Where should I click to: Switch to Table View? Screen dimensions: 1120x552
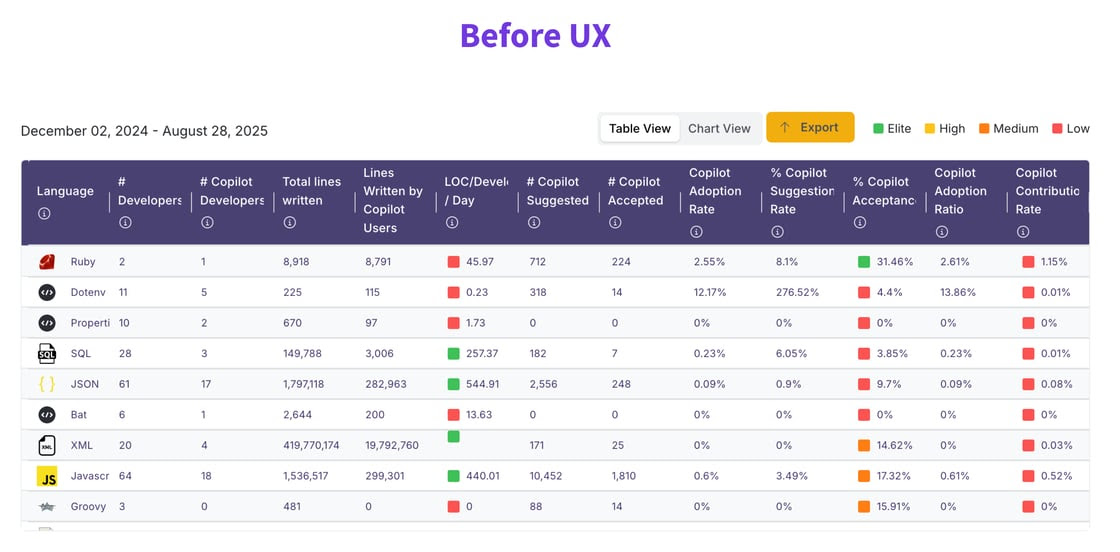tap(640, 128)
